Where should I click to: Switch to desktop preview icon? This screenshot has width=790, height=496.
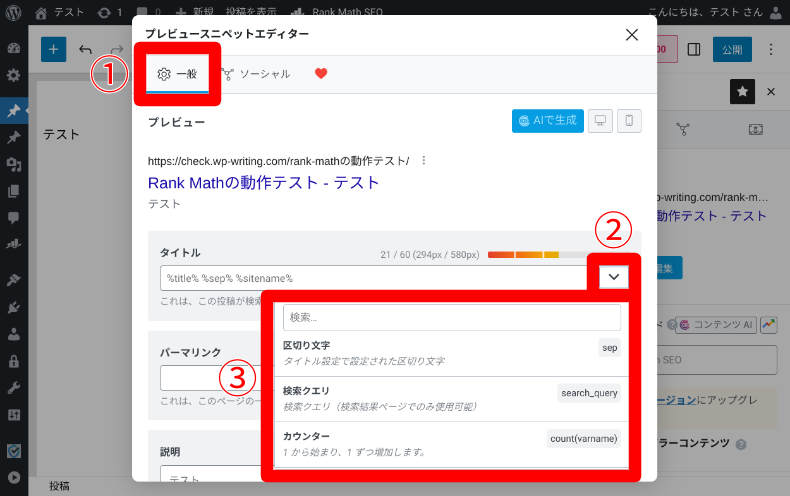[x=600, y=121]
